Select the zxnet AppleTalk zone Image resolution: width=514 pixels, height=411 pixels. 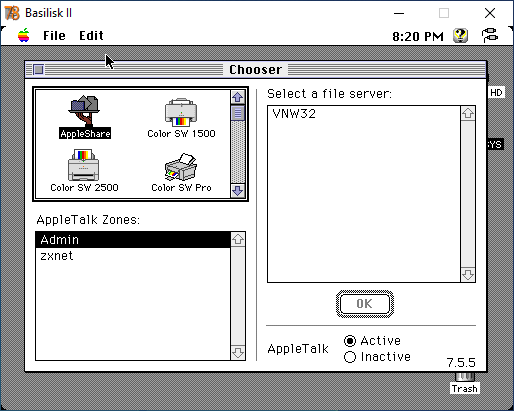pos(133,256)
